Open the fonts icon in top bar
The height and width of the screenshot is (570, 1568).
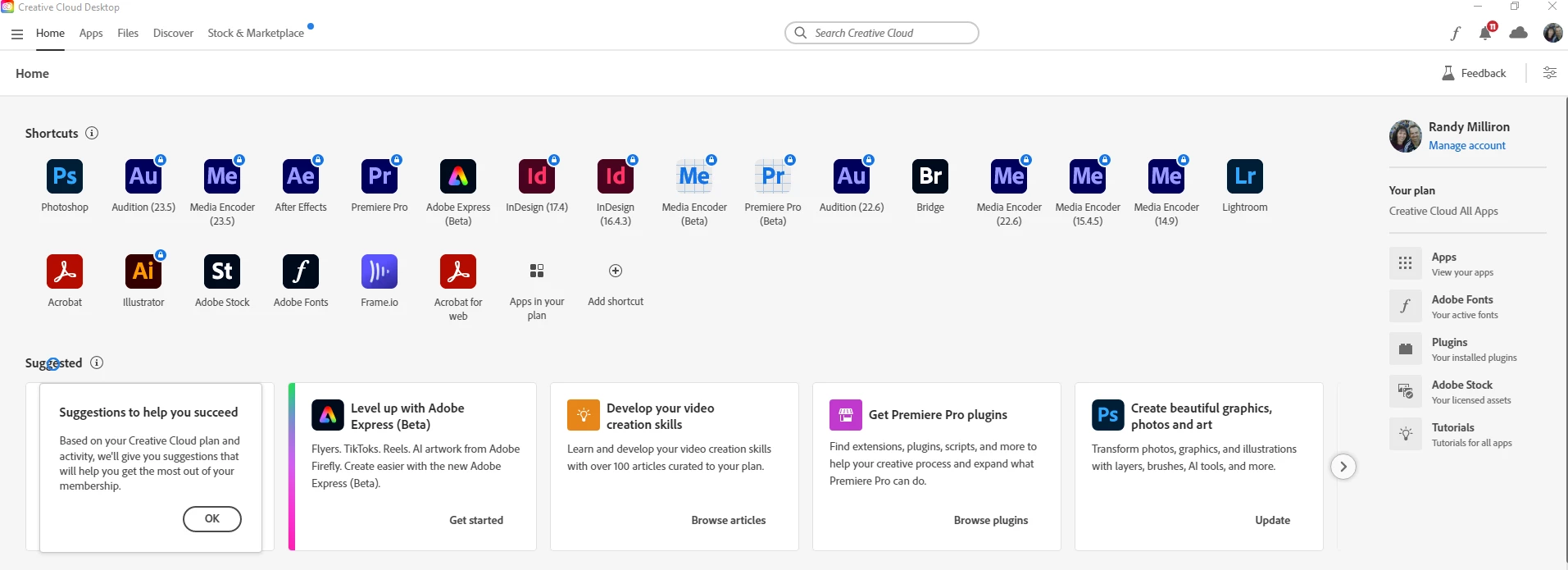coord(1456,33)
